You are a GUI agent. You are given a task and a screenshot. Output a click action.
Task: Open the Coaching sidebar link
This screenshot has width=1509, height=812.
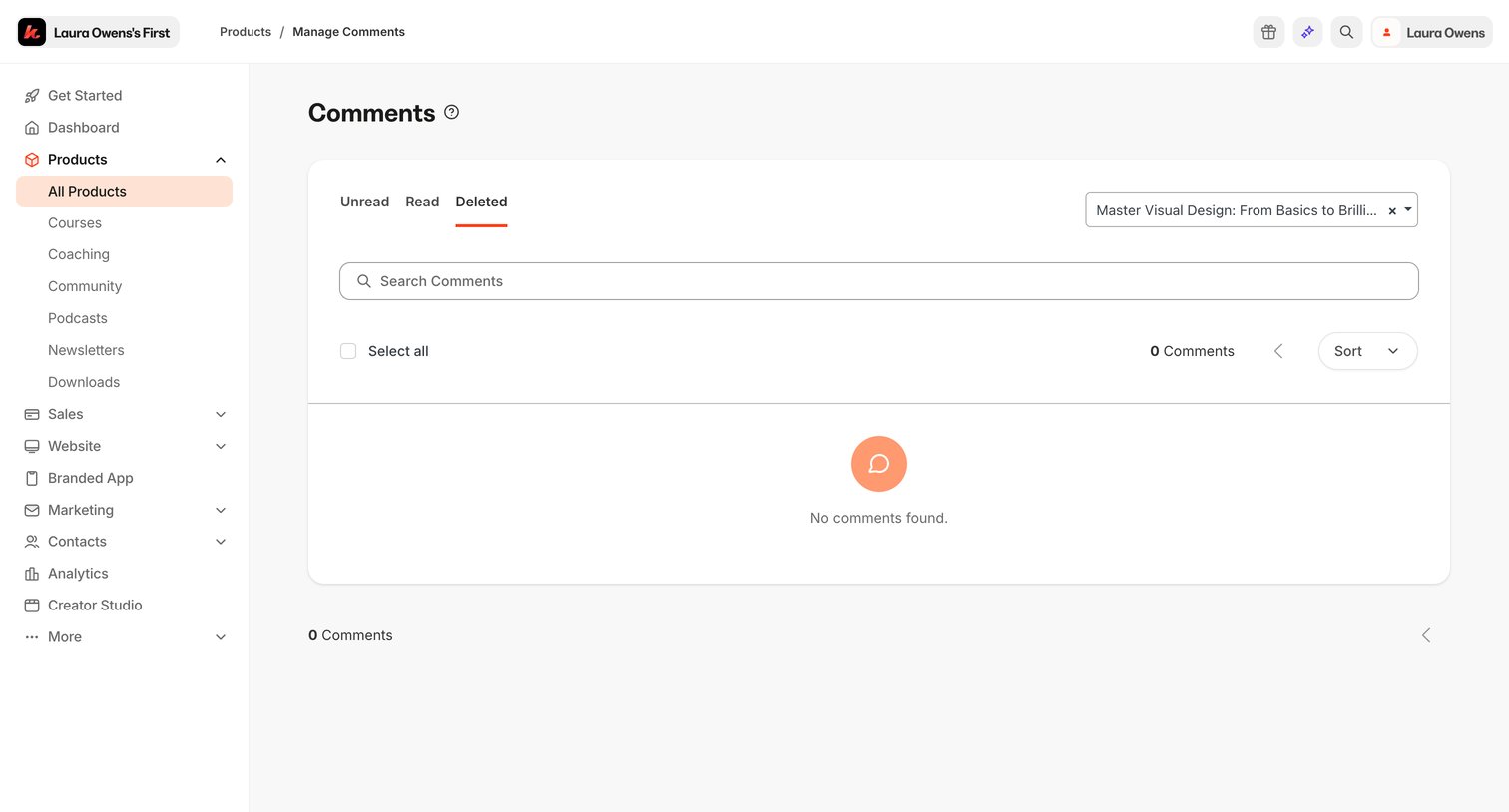[79, 255]
